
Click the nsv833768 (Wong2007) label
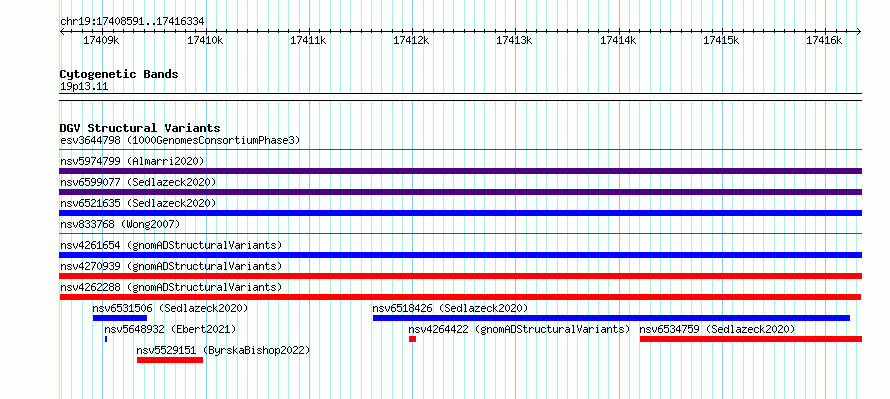(120, 224)
